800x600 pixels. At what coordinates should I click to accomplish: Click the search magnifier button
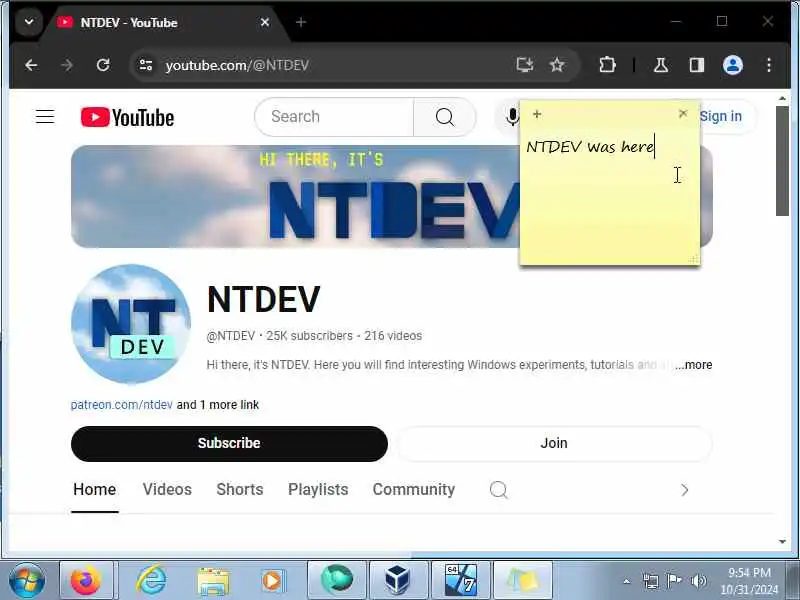(445, 117)
